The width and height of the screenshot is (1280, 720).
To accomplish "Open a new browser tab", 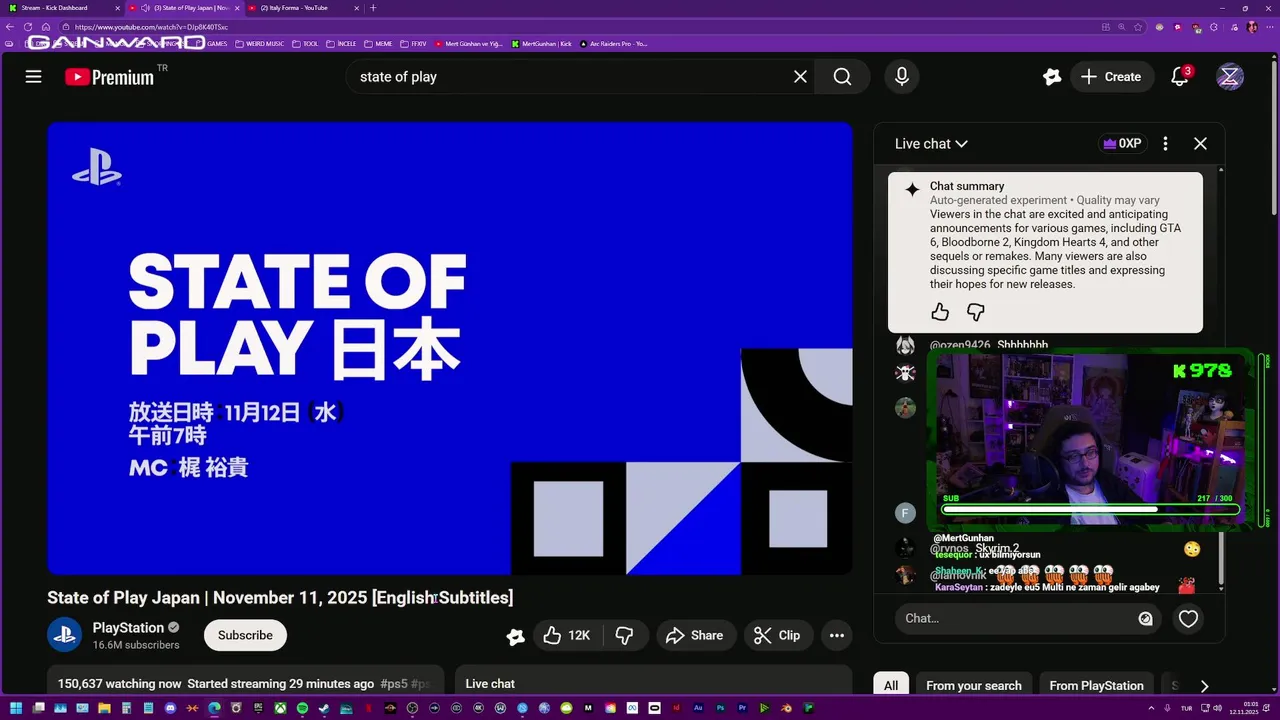I will (373, 8).
